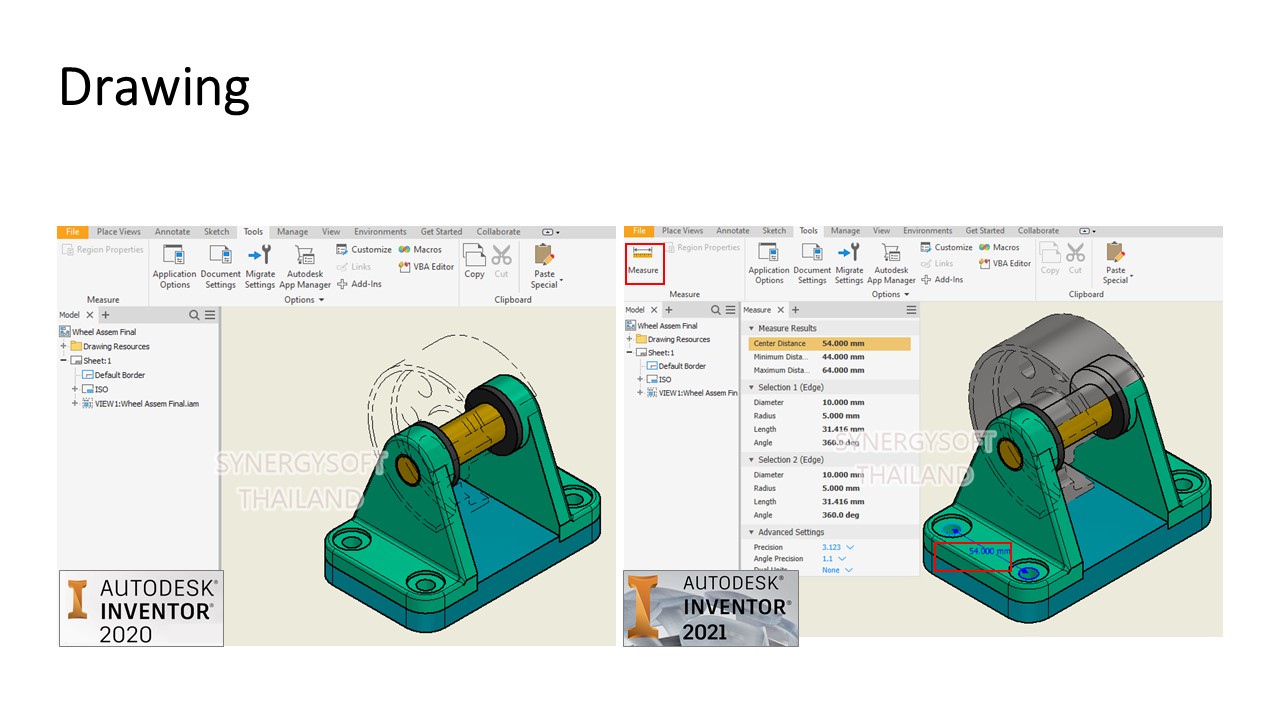
Task: Click the Measure tool in Inventor 2021
Action: point(643,261)
